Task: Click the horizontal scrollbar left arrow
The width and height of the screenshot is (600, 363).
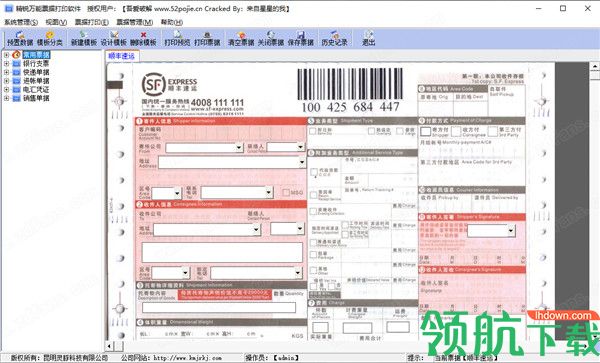Action: (110, 346)
